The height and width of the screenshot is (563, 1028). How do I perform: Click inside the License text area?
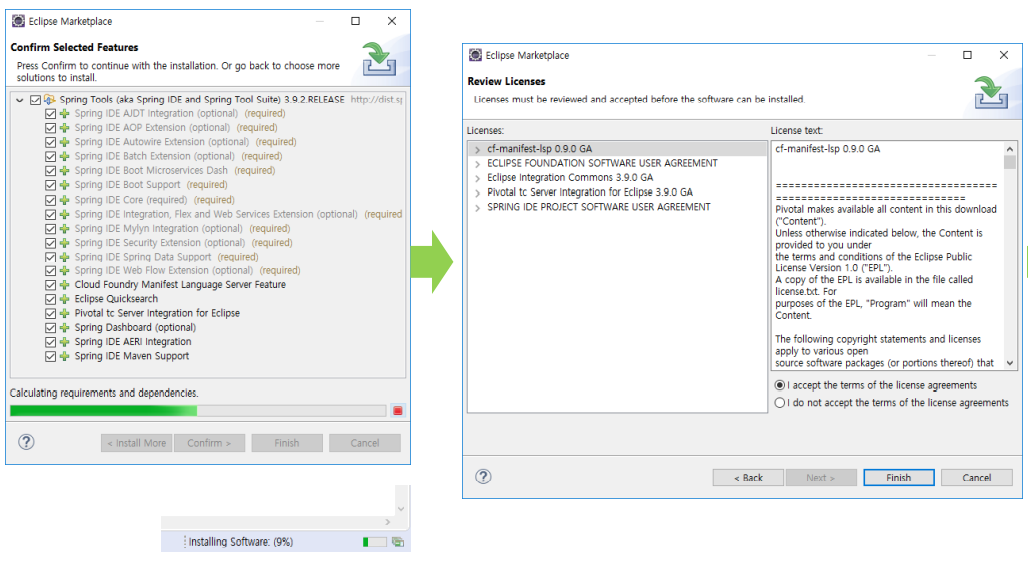coord(888,256)
